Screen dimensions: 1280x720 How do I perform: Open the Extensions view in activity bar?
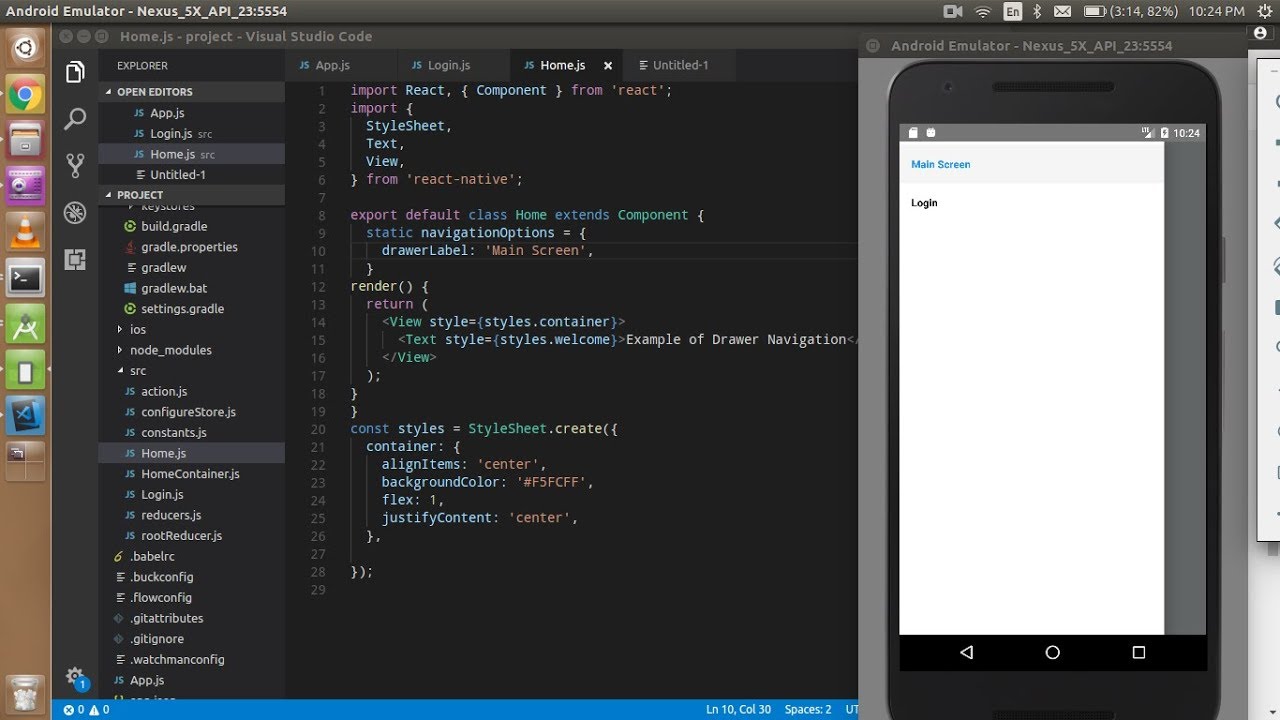coord(75,260)
